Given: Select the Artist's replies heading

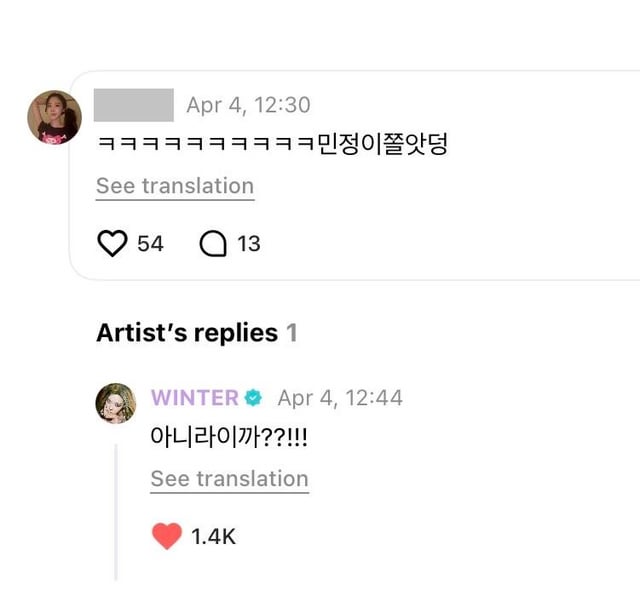Looking at the screenshot, I should (186, 333).
